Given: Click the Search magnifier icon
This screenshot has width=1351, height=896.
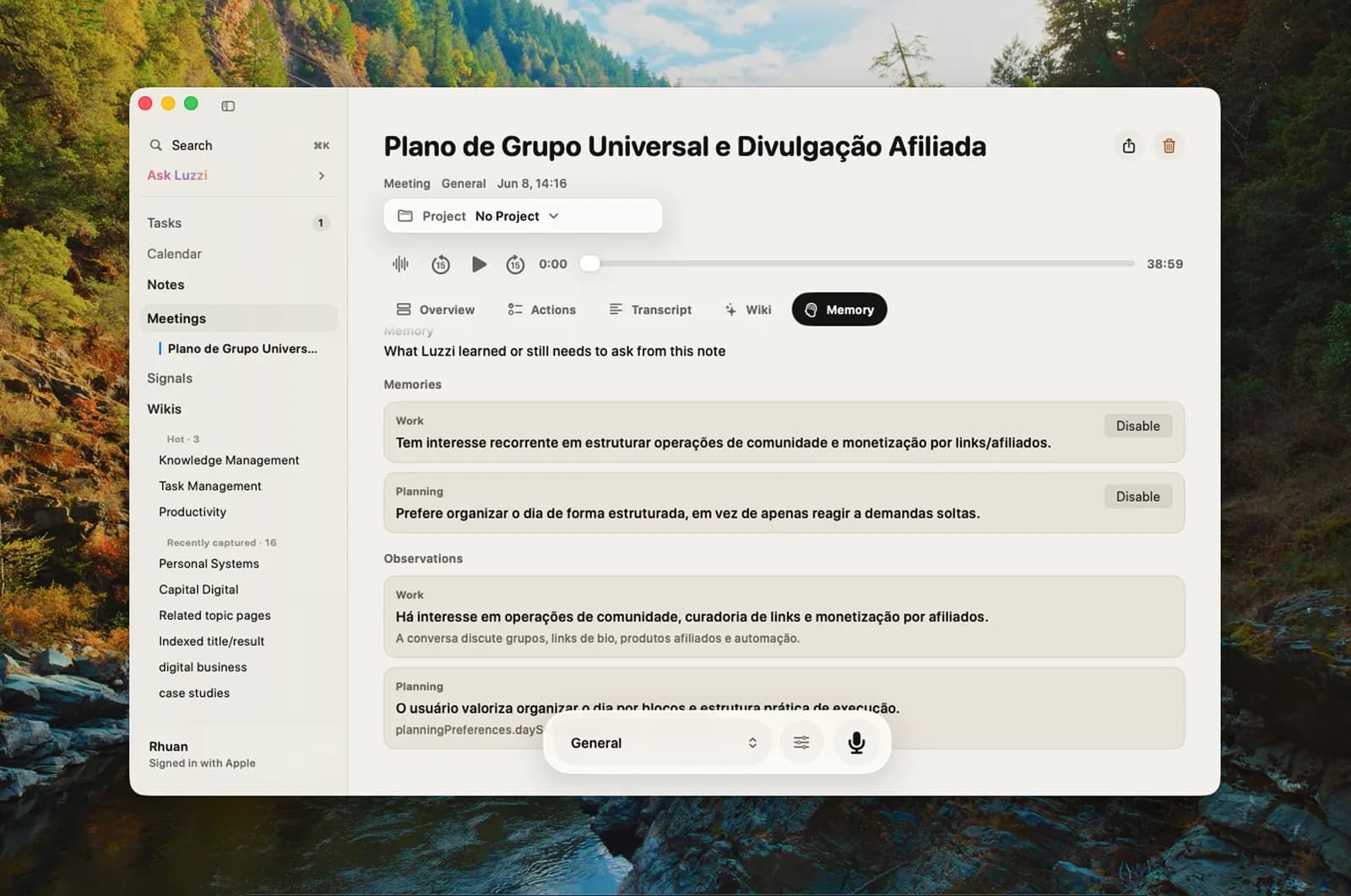Looking at the screenshot, I should [156, 145].
